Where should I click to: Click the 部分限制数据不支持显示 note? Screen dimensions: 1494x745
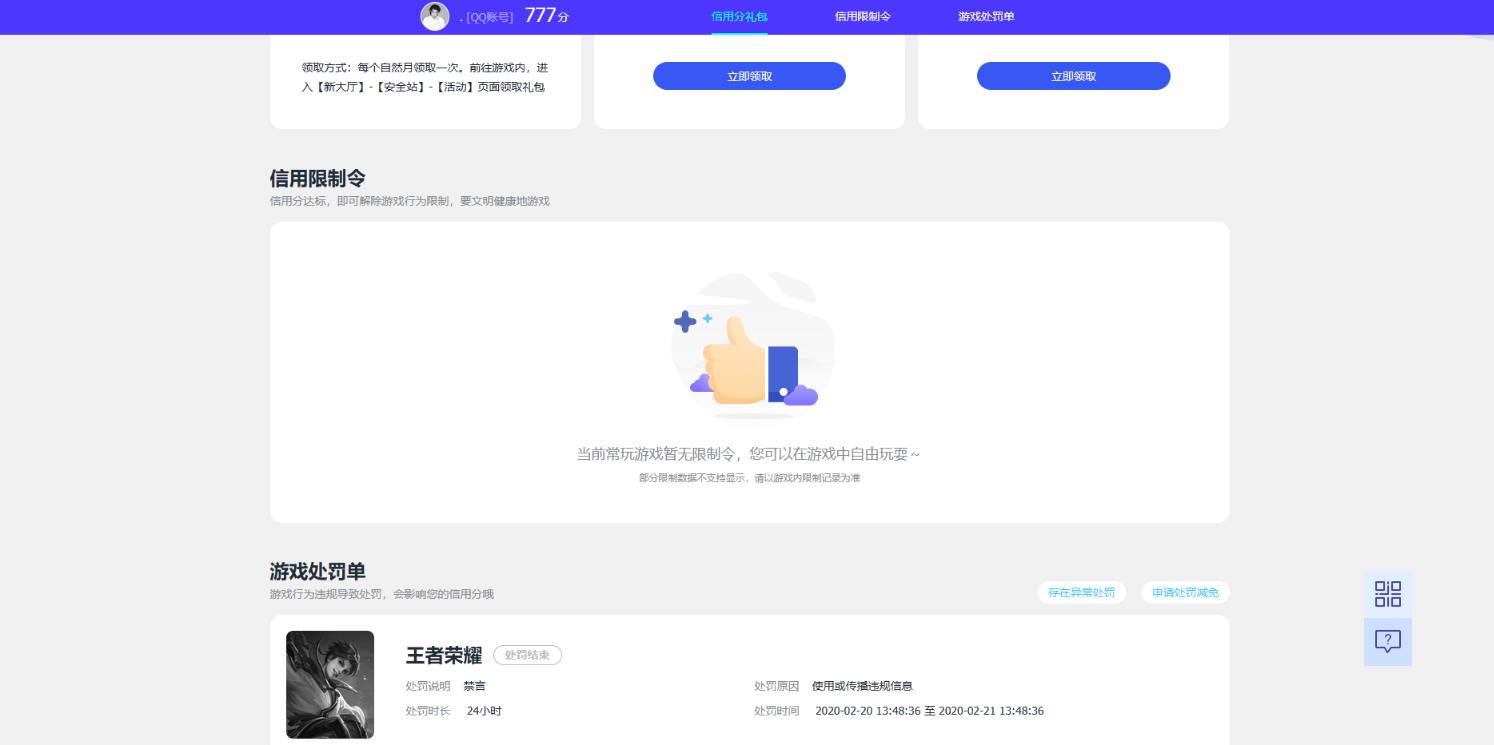(750, 478)
